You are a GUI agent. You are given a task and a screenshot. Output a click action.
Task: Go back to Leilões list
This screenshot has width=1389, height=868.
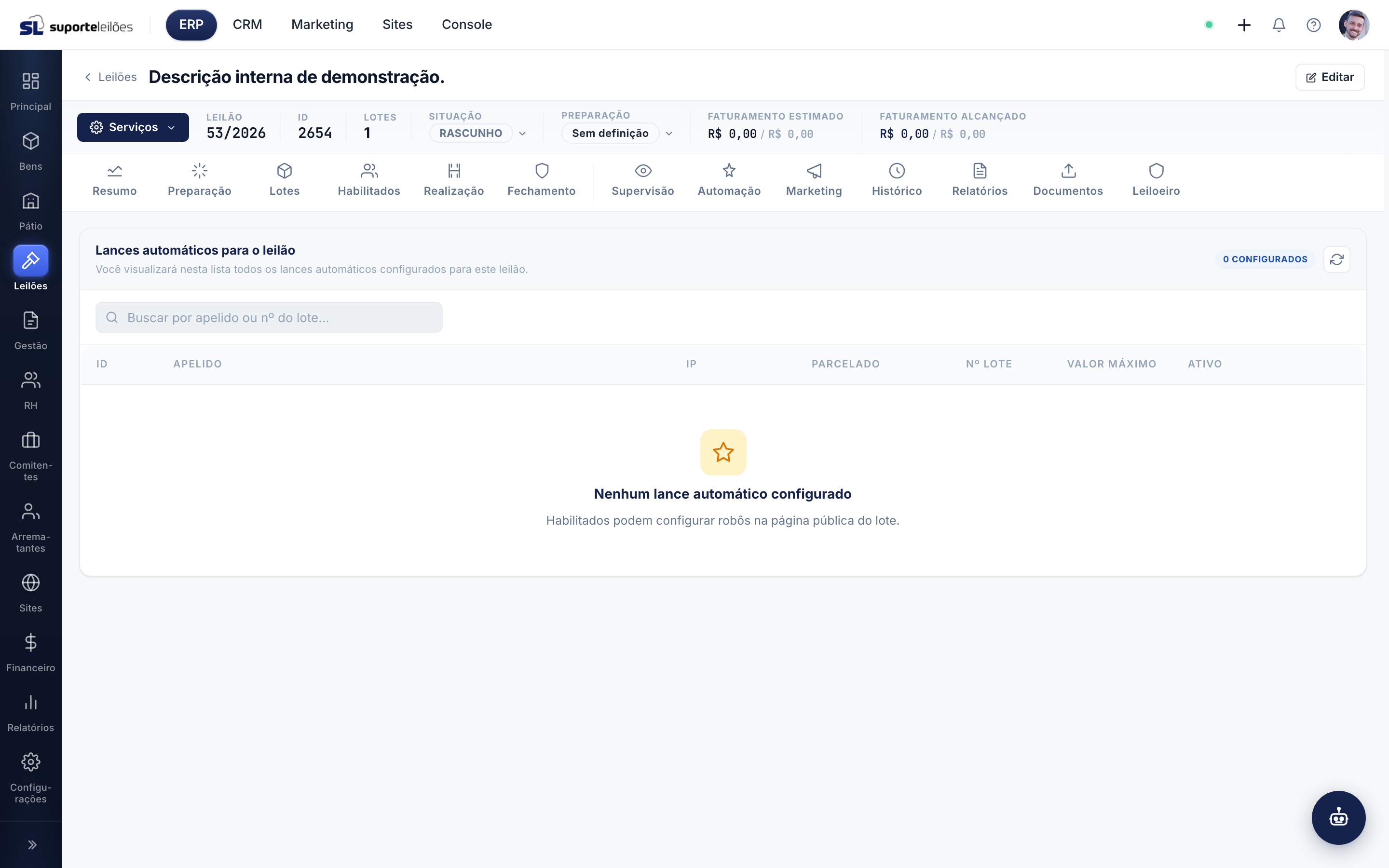(x=110, y=77)
